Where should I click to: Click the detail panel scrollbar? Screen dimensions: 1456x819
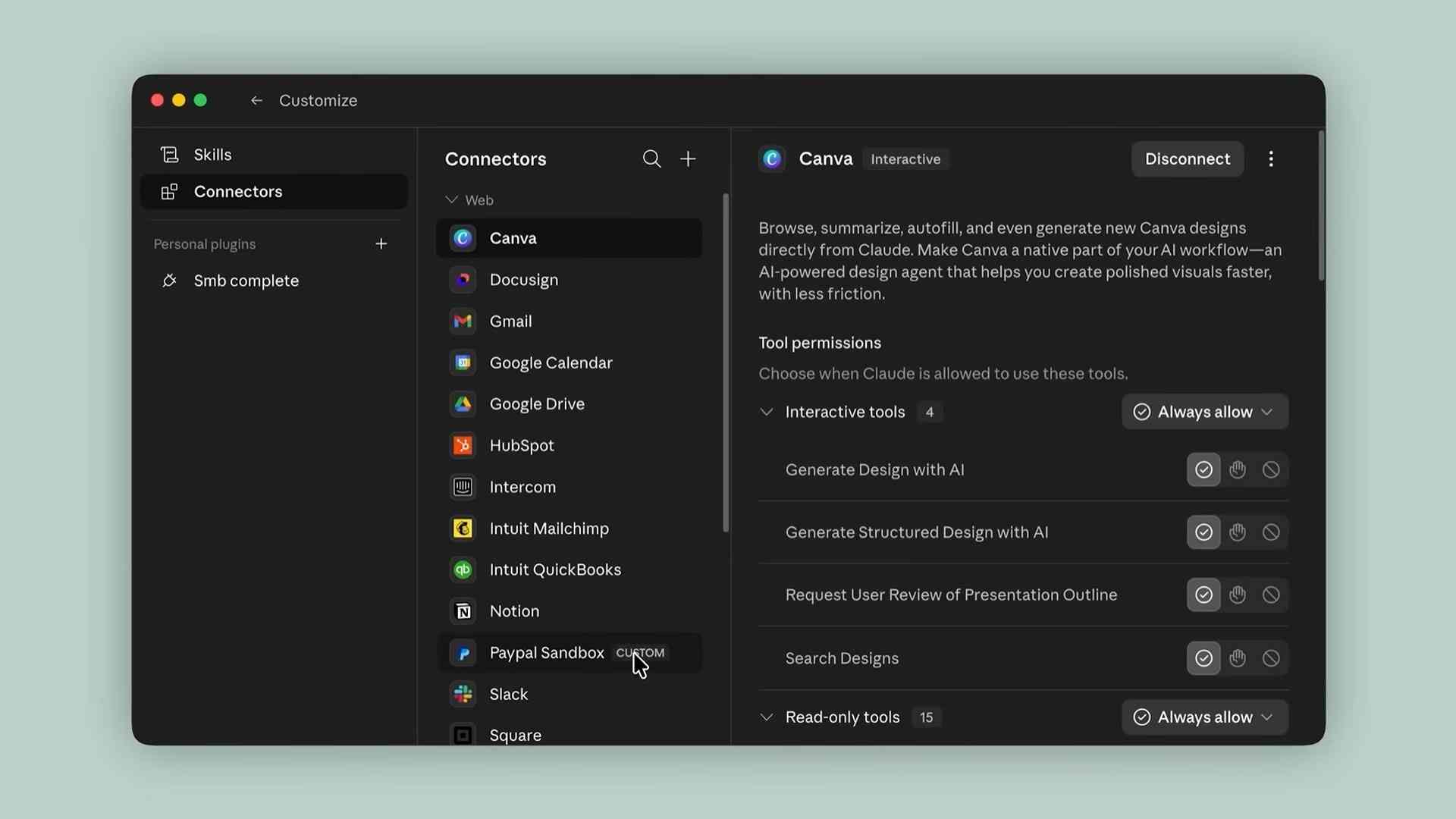[x=1321, y=206]
